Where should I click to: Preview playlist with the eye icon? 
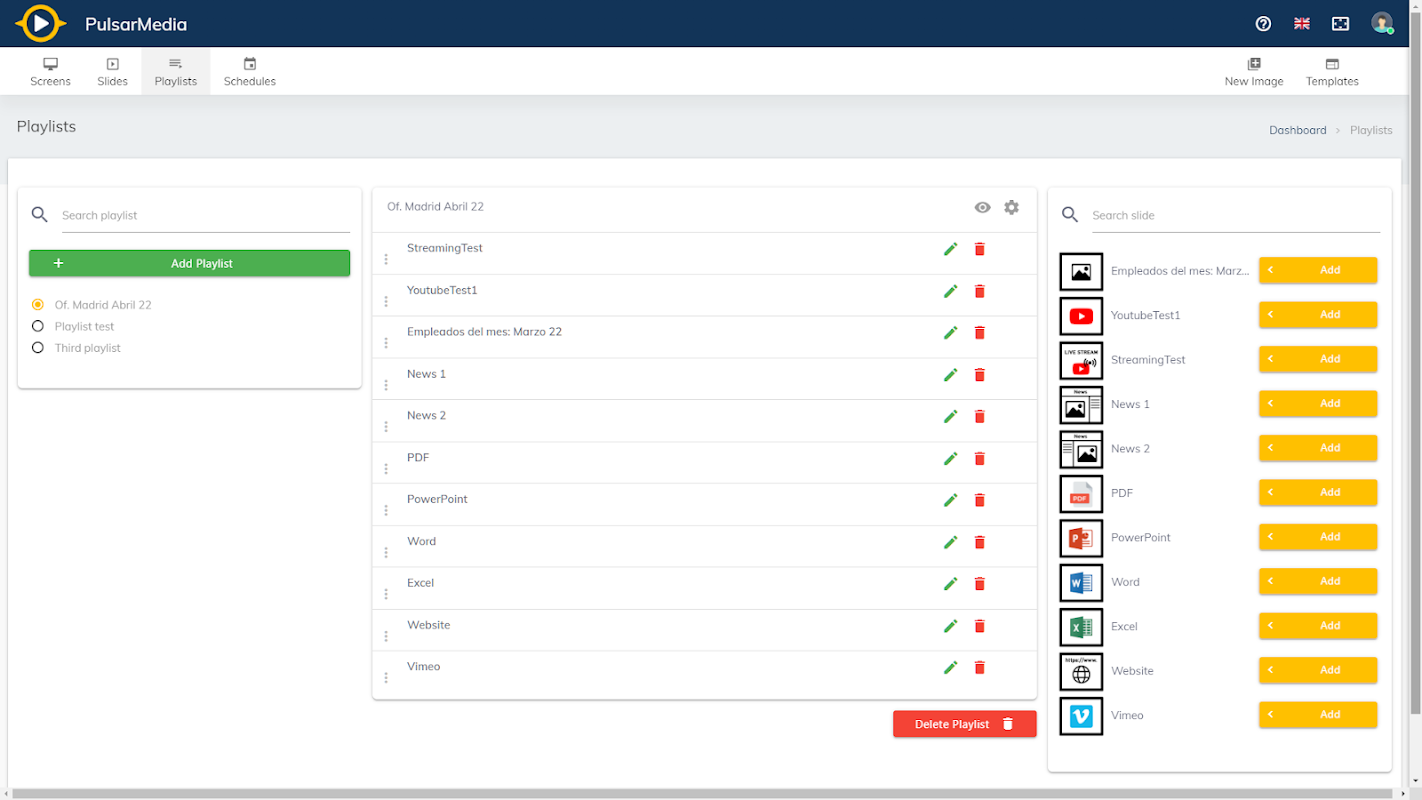tap(982, 207)
